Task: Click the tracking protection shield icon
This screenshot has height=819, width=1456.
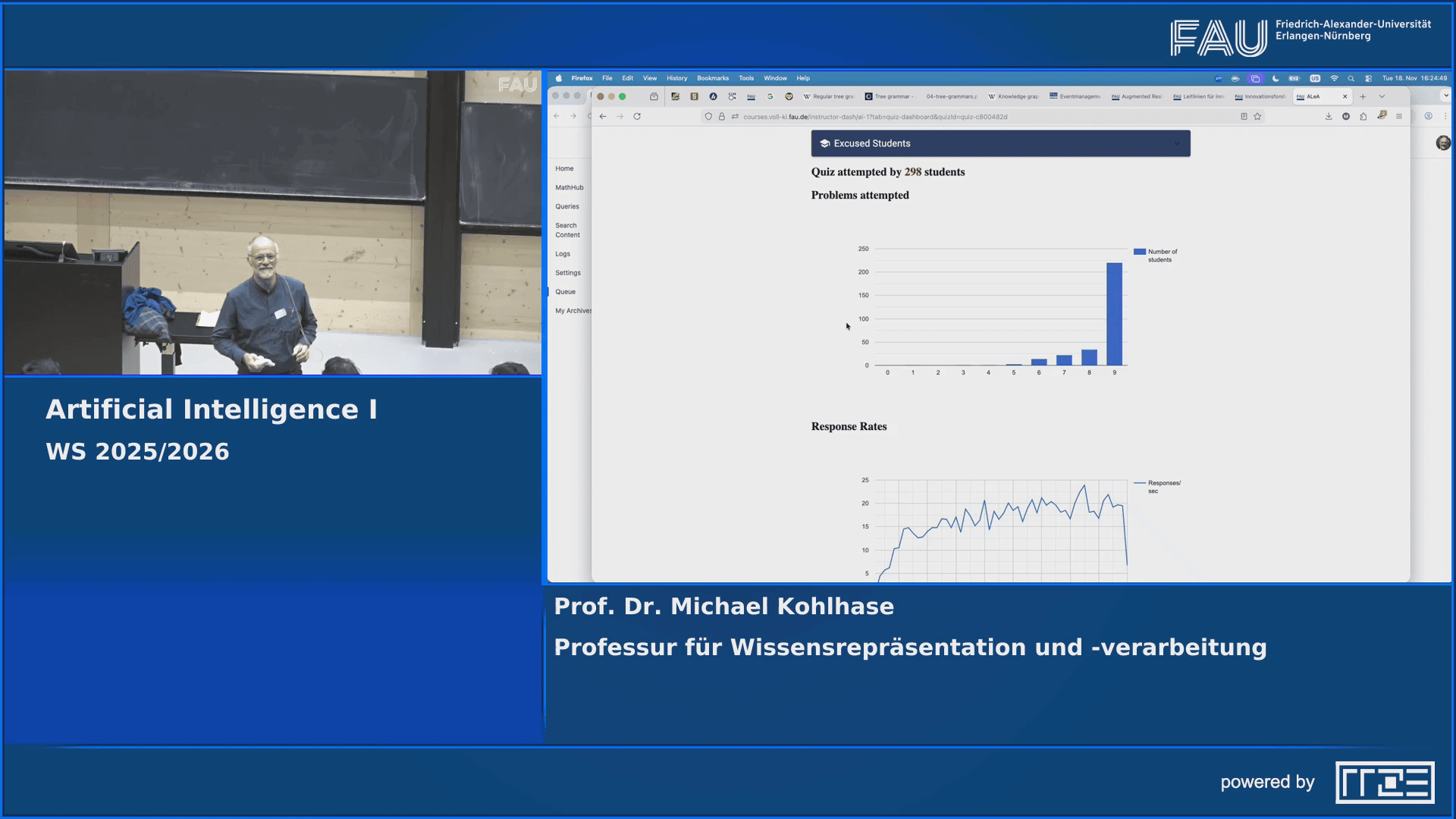Action: [x=709, y=117]
